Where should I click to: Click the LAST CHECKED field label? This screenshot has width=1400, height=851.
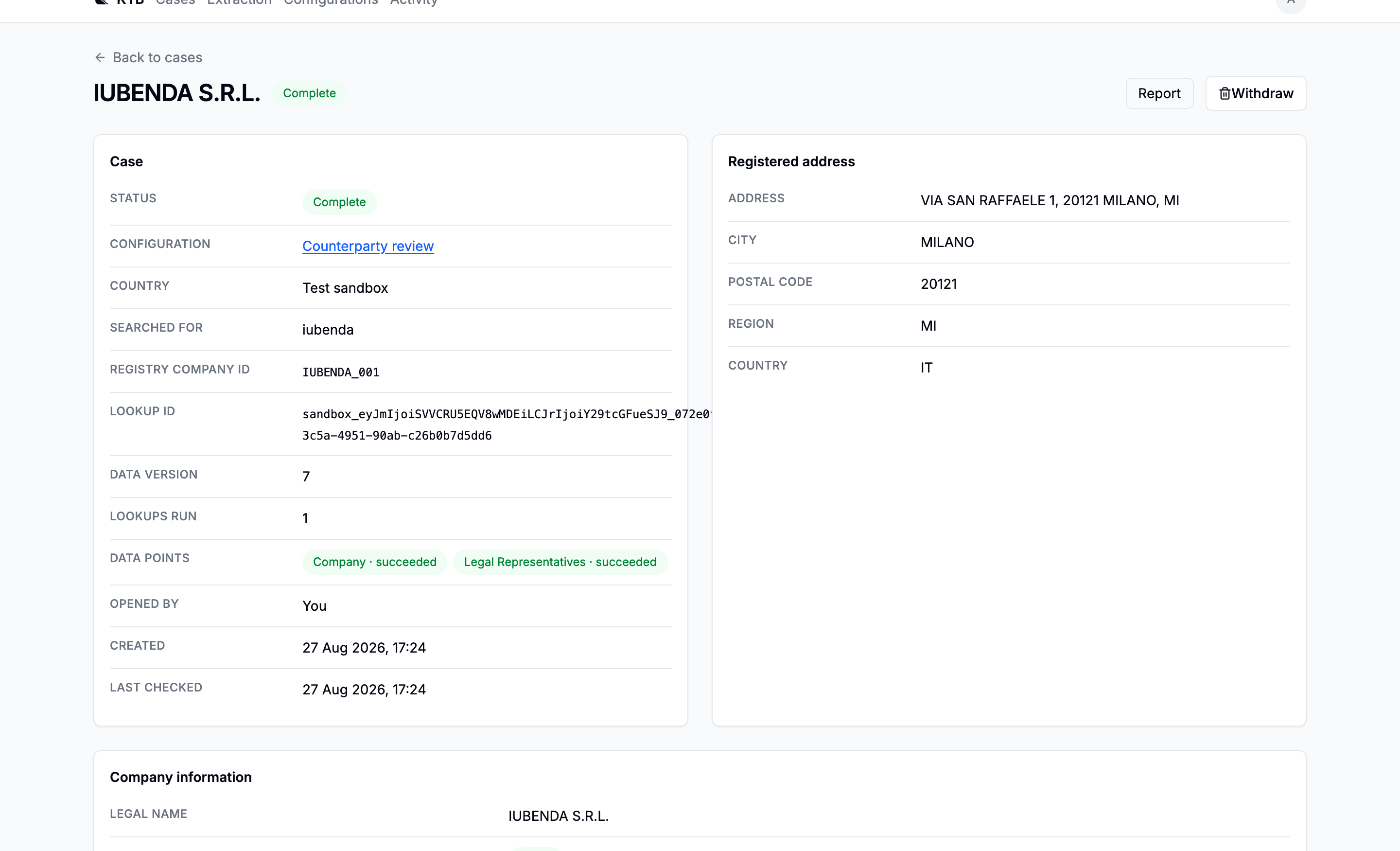156,688
